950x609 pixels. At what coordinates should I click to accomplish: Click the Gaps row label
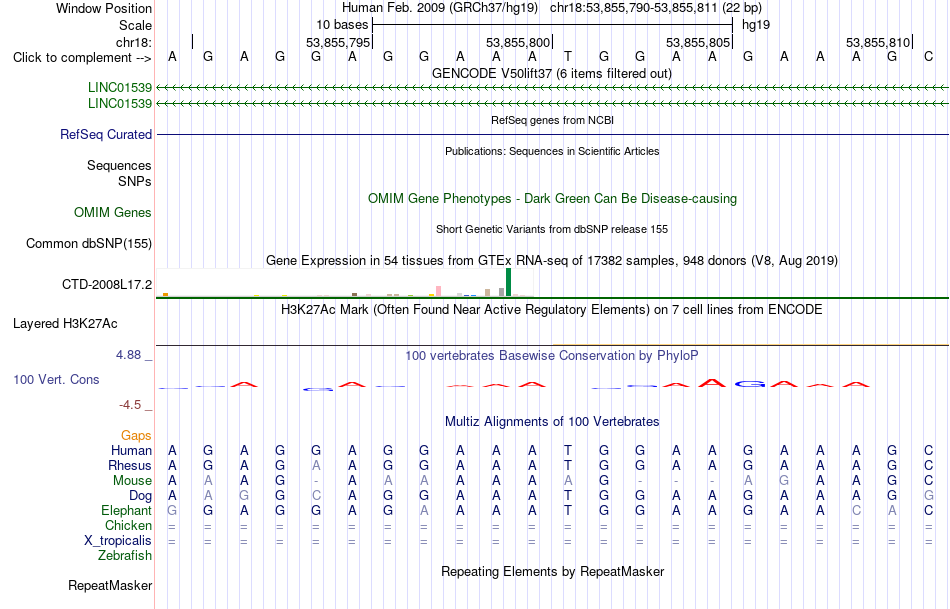pos(136,435)
